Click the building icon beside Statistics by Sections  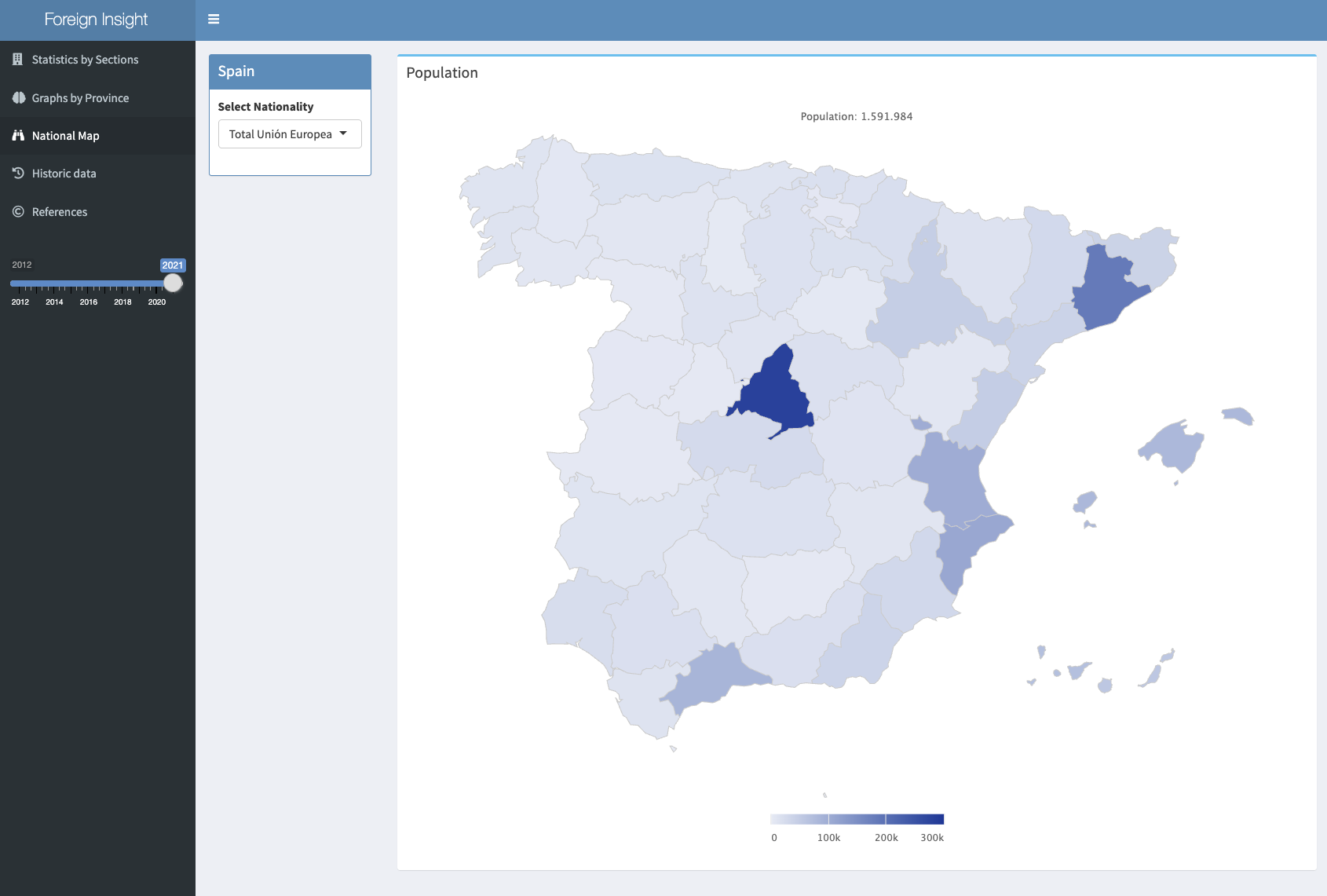click(x=18, y=60)
